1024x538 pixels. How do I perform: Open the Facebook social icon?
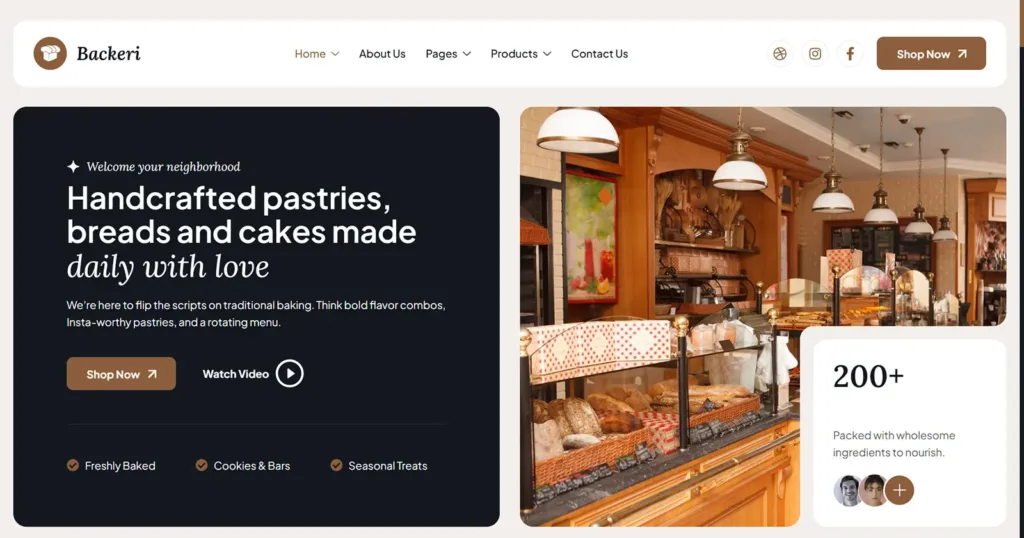click(850, 54)
